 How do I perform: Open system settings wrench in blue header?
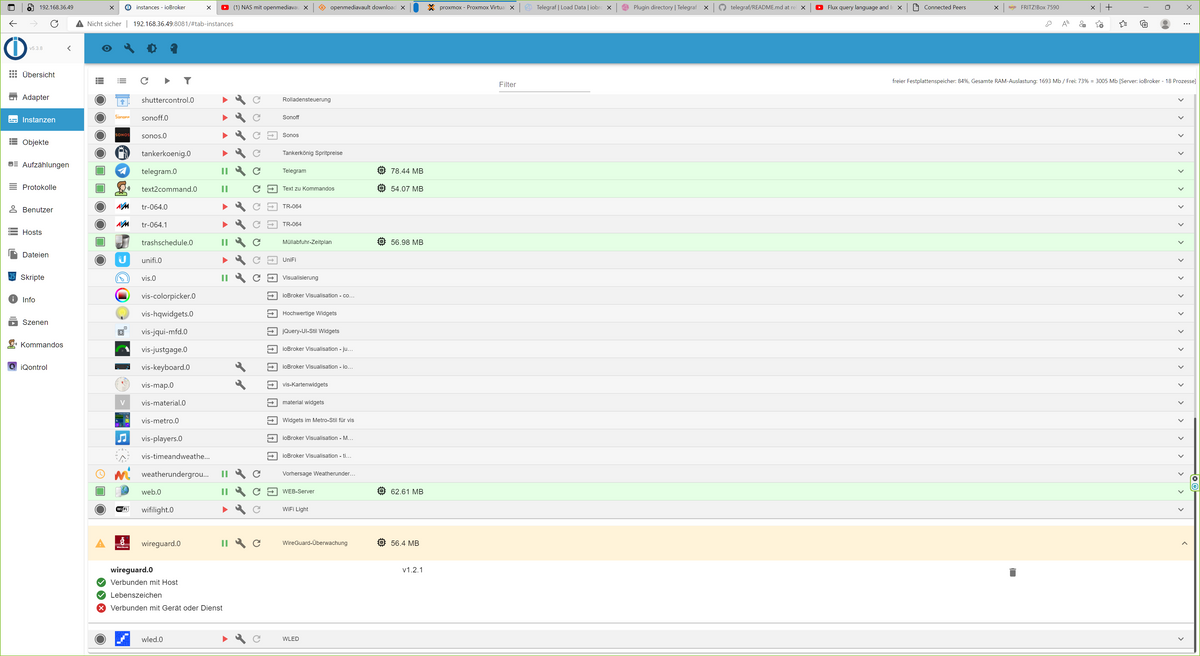(129, 48)
